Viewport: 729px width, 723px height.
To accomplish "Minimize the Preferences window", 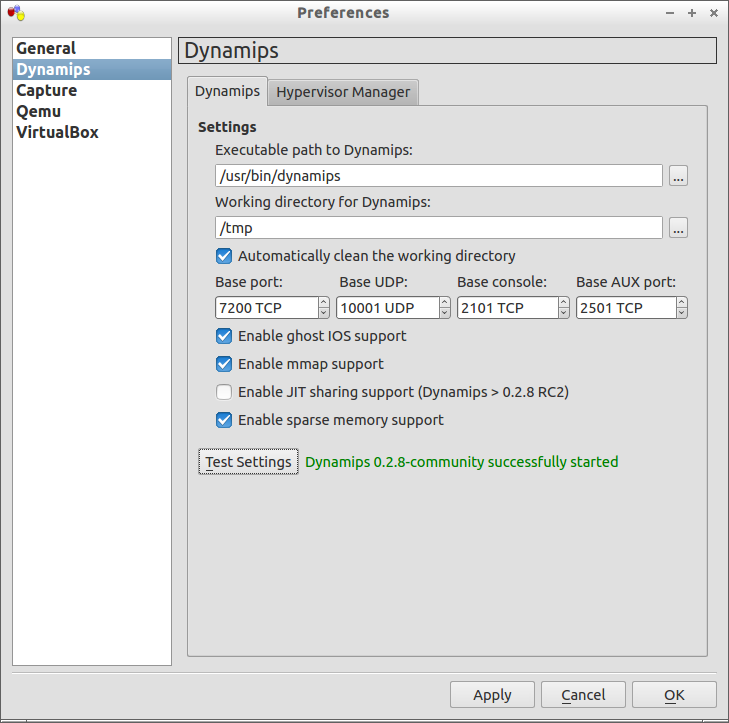I will click(670, 13).
